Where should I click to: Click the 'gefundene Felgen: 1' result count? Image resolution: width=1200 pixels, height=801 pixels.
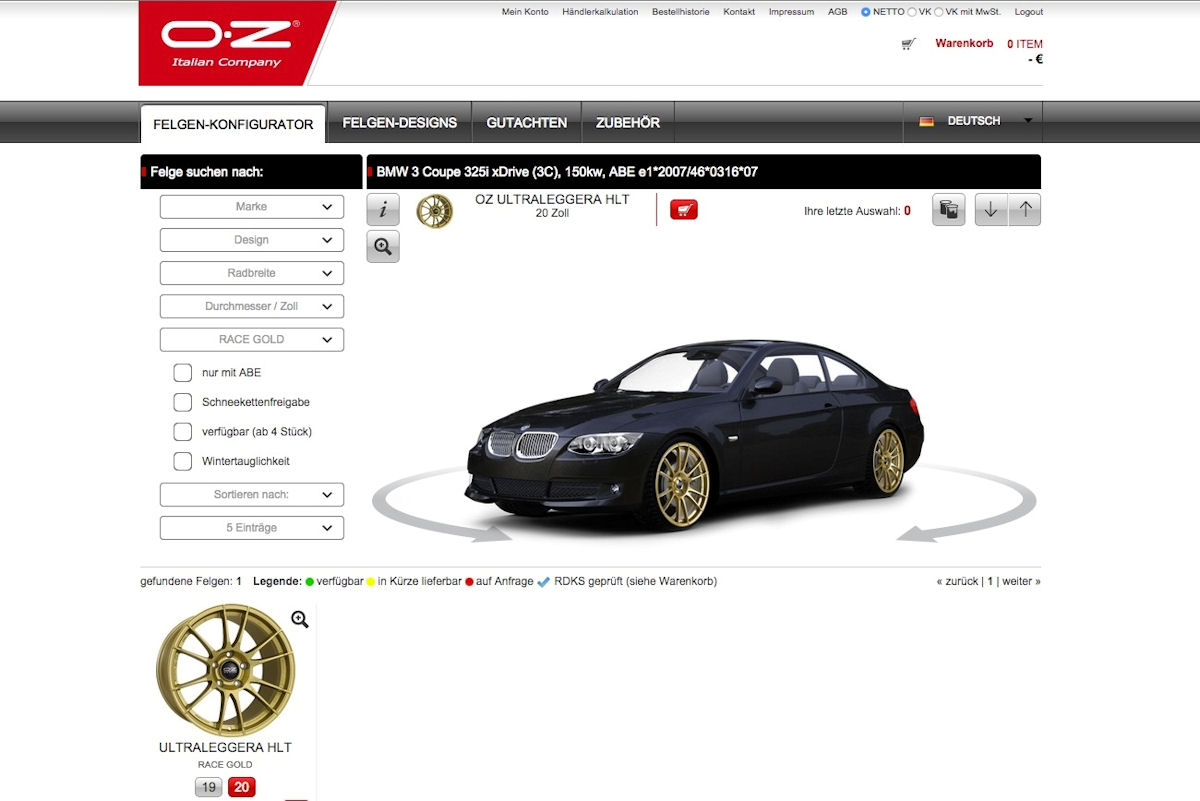pyautogui.click(x=191, y=581)
